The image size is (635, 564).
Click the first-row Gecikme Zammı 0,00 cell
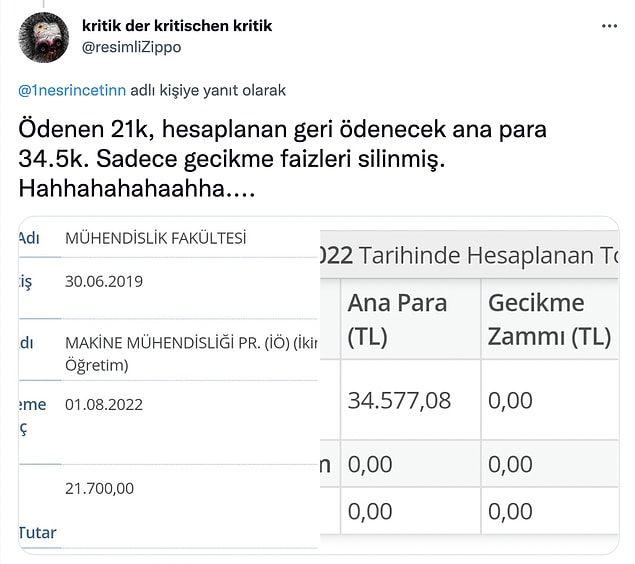(x=510, y=400)
